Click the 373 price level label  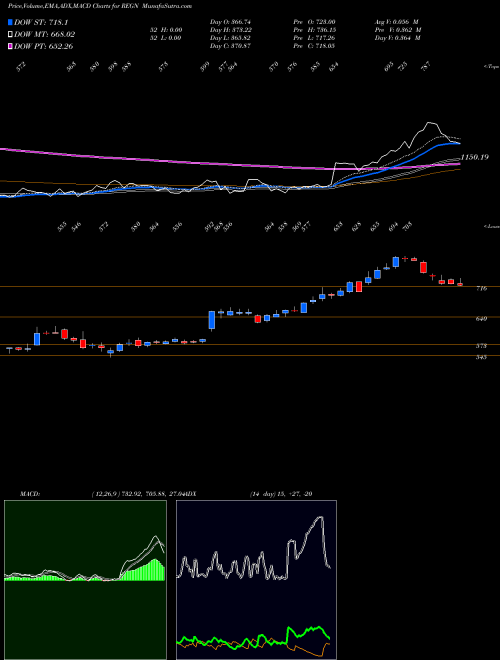pos(482,346)
